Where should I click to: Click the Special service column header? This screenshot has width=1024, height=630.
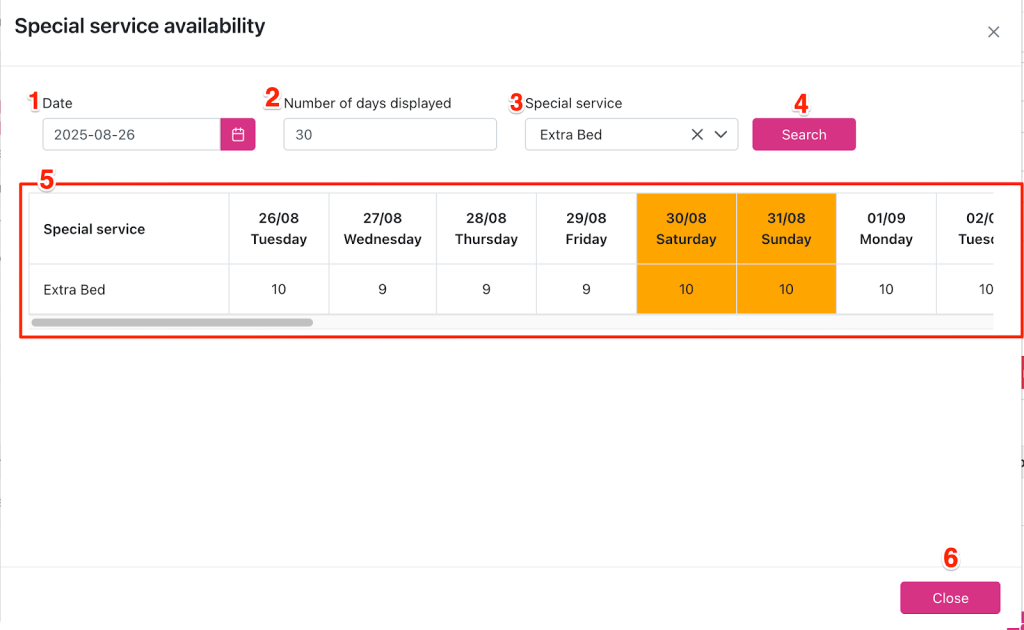(94, 229)
